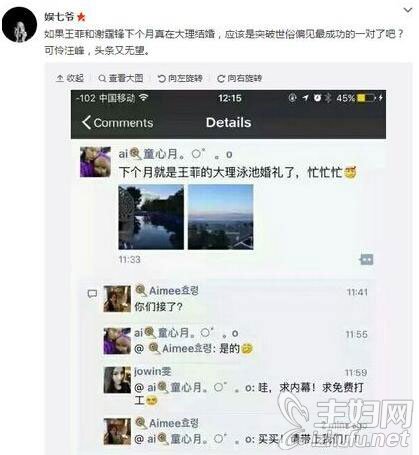Open the 娱七爷 profile avatar
419x455 pixels.
click(x=19, y=25)
